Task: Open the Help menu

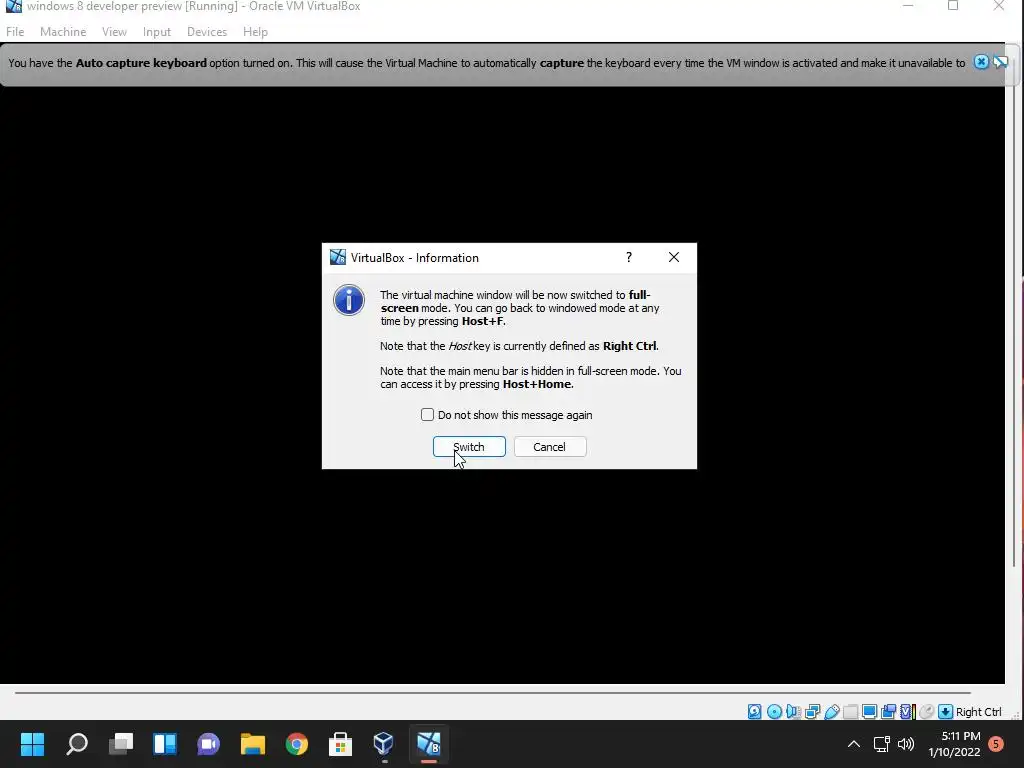Action: pos(255,31)
